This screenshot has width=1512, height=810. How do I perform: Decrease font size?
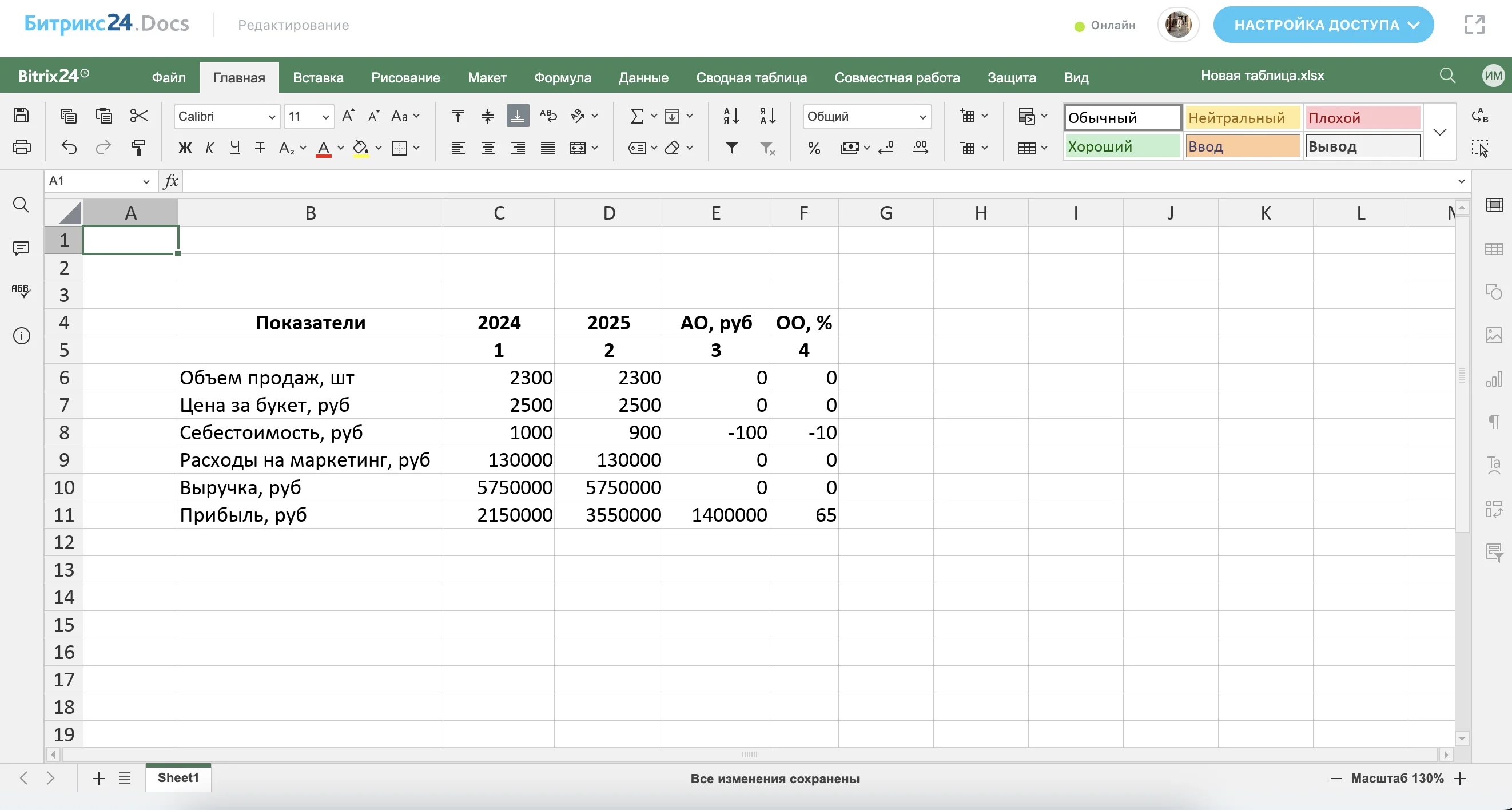click(374, 116)
